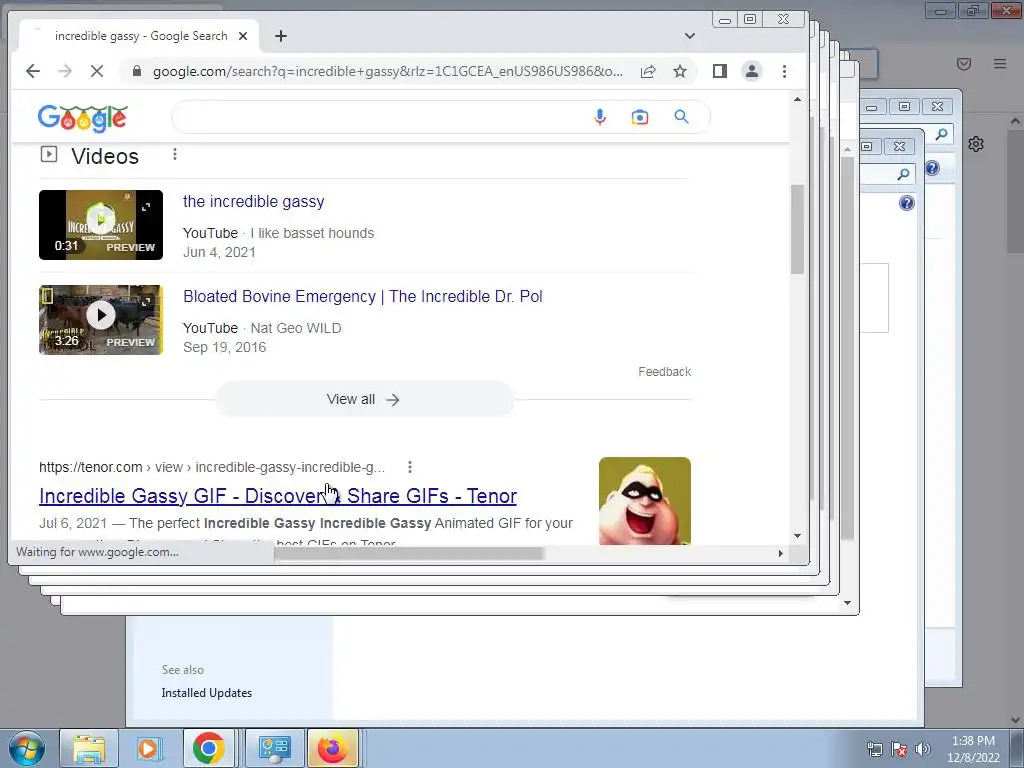Open a new tab with plus button

pos(281,36)
